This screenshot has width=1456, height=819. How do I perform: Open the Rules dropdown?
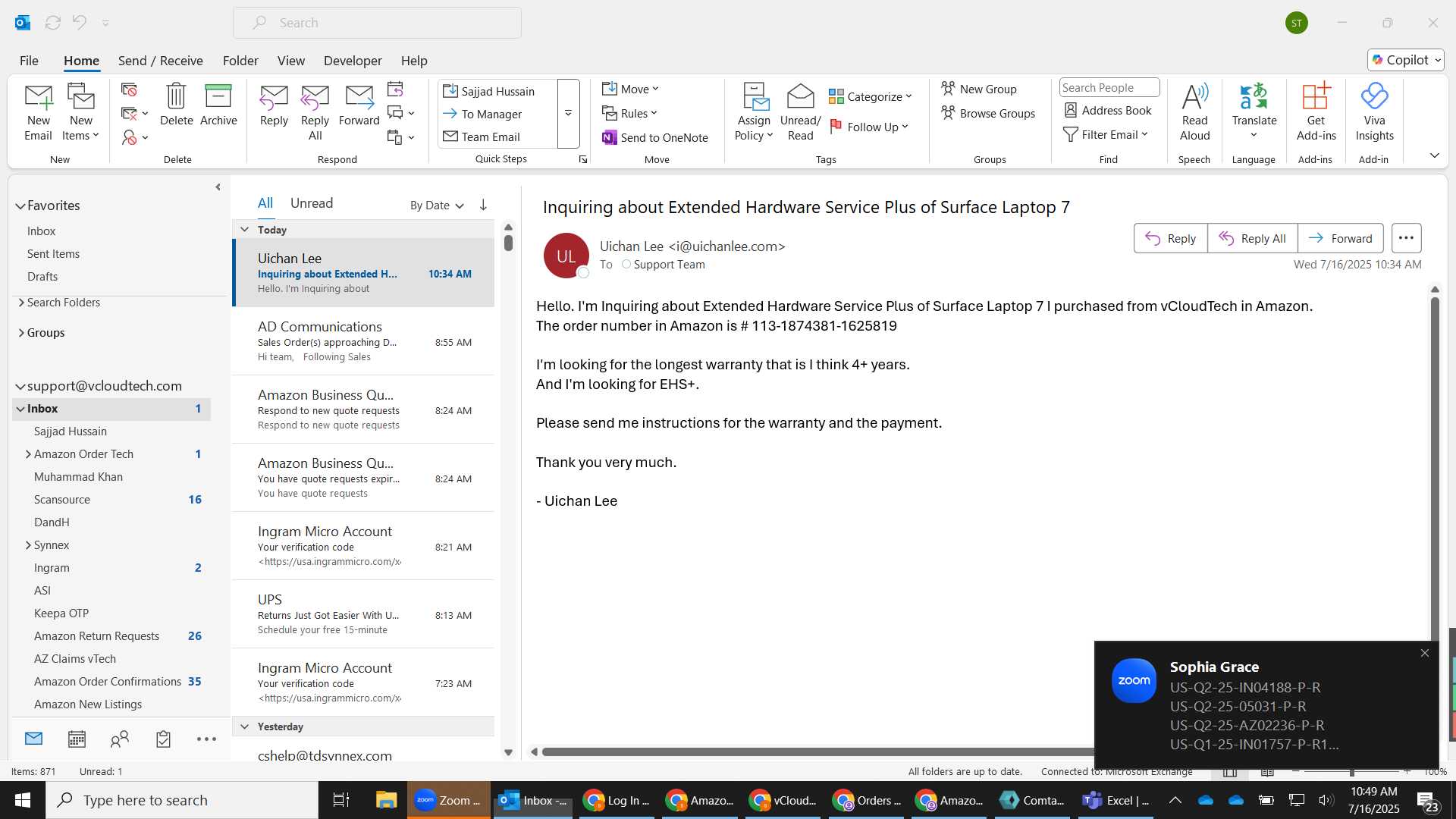pyautogui.click(x=629, y=113)
